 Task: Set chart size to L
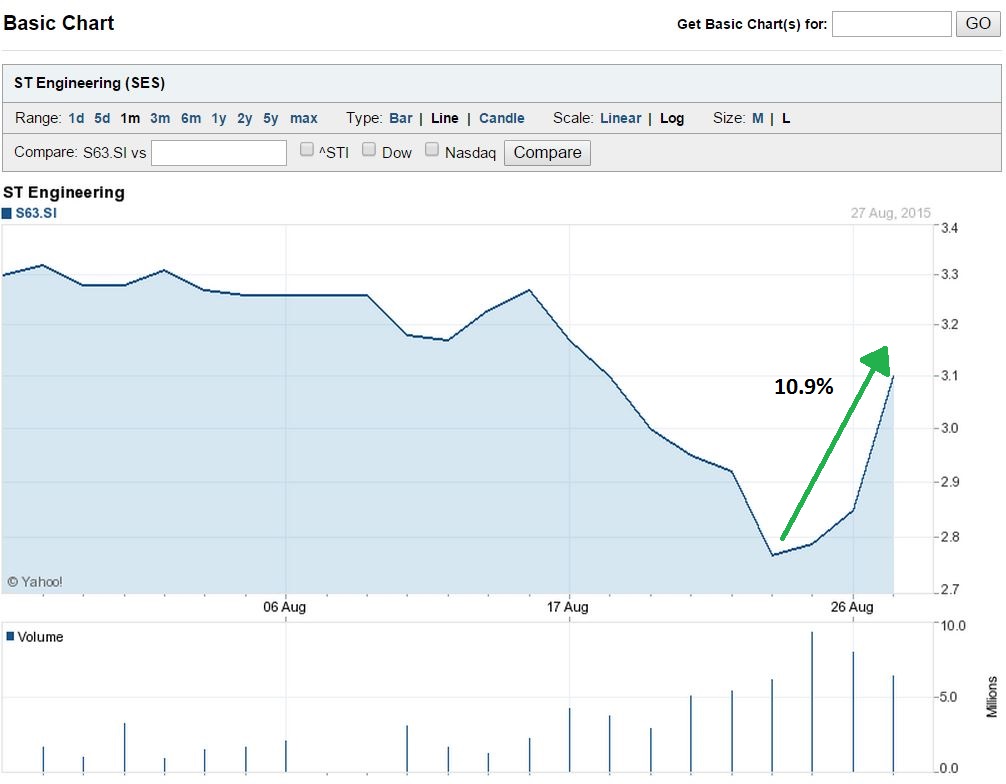pyautogui.click(x=786, y=118)
